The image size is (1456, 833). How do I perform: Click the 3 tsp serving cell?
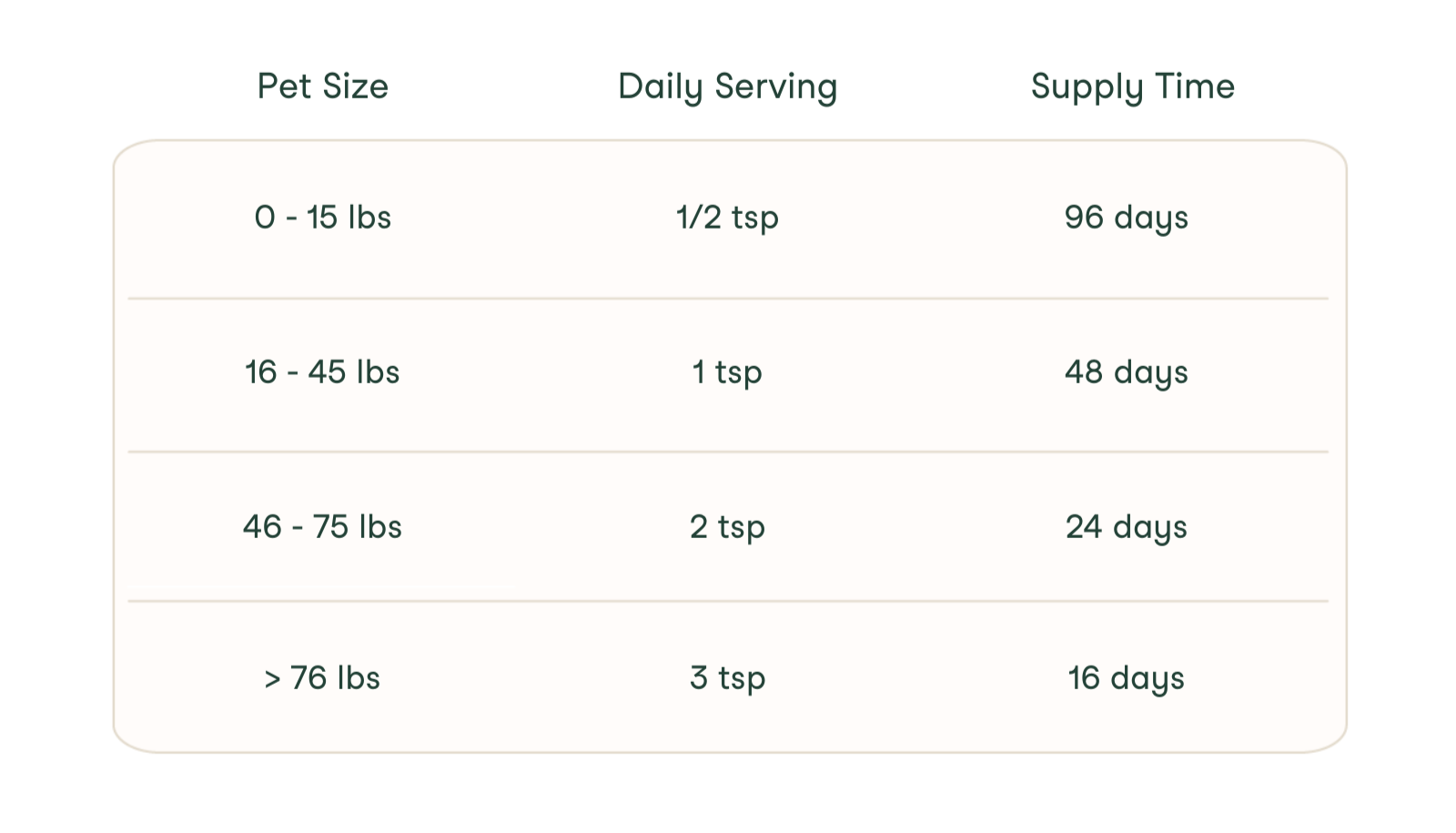[x=727, y=678]
